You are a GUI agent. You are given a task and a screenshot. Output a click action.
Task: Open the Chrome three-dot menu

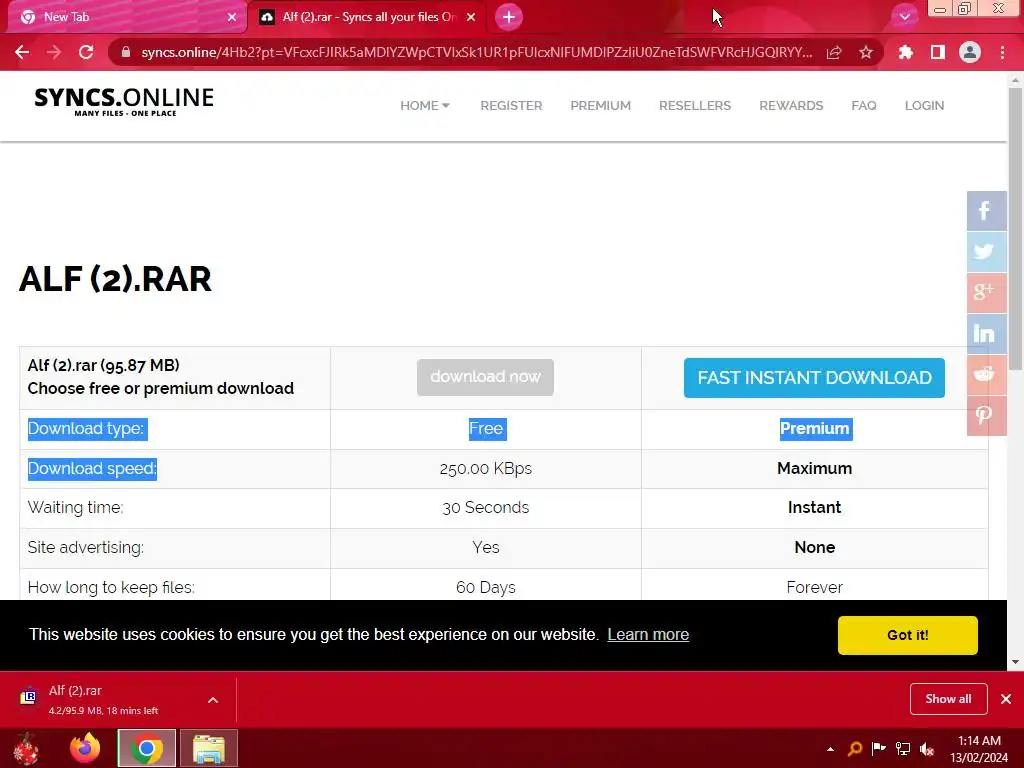[x=1002, y=52]
